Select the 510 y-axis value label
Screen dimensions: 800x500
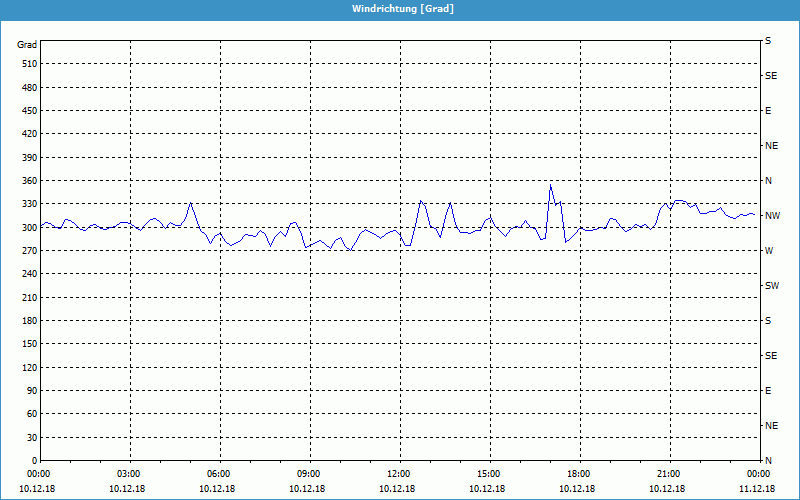[x=28, y=64]
